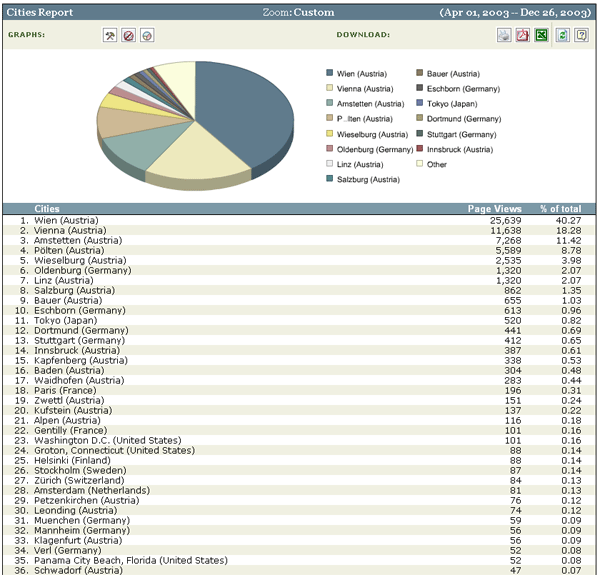
Task: Select row Zürich (Switzerland)
Action: coord(299,480)
